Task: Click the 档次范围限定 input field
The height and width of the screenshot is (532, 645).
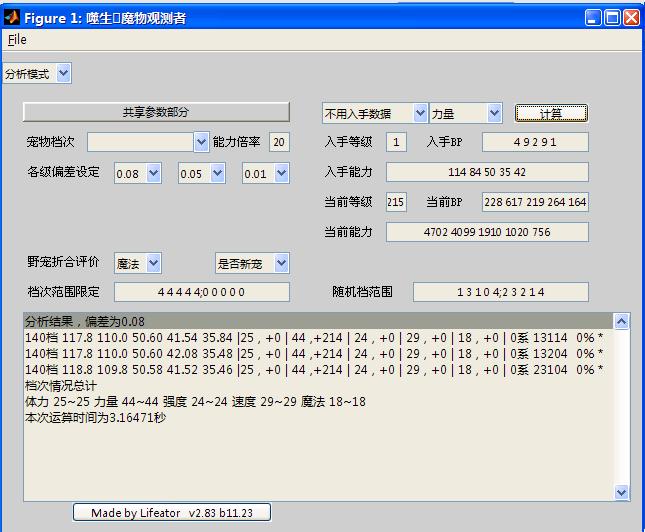Action: coord(201,292)
